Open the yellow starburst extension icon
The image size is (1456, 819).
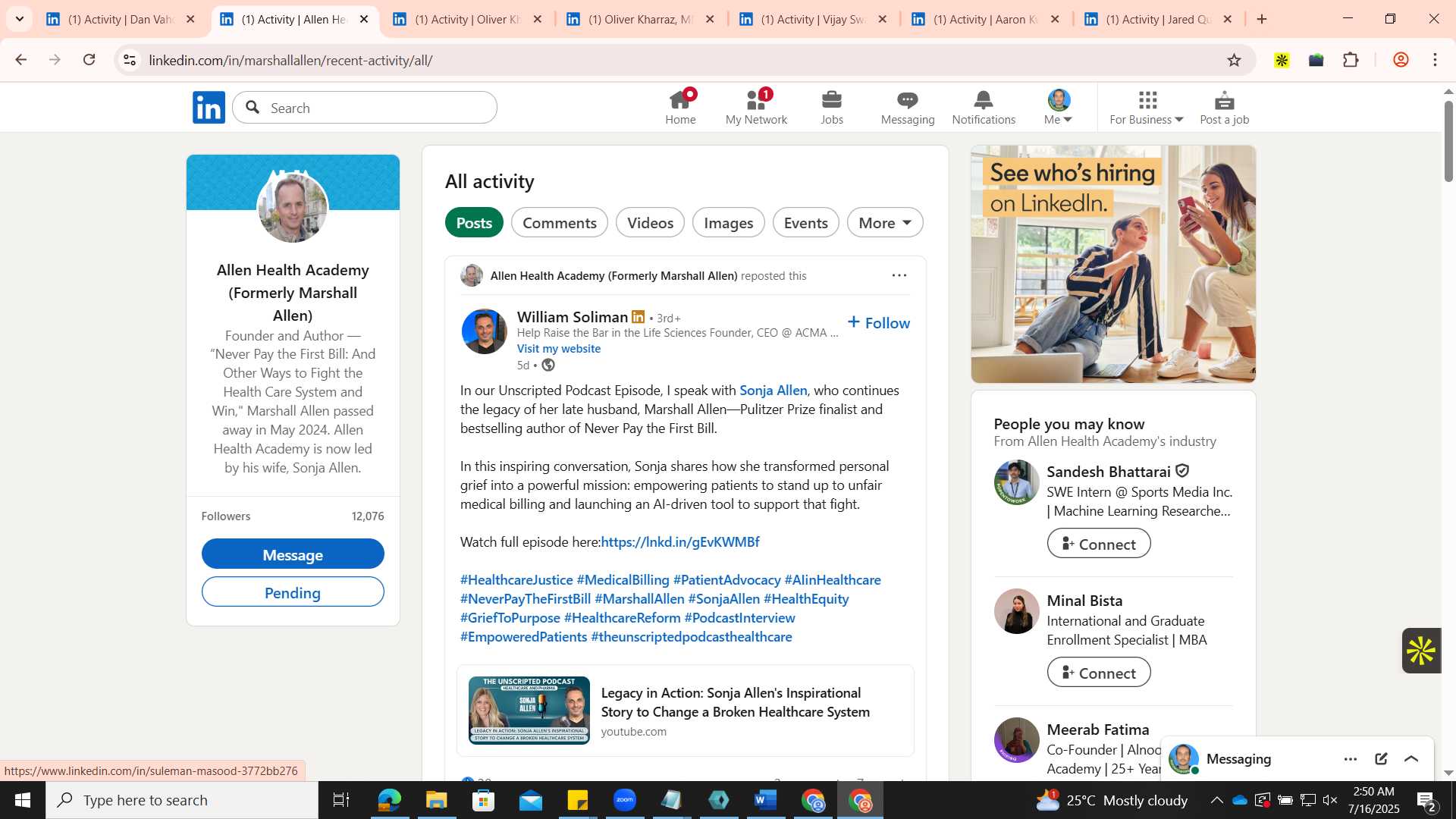[x=1282, y=60]
